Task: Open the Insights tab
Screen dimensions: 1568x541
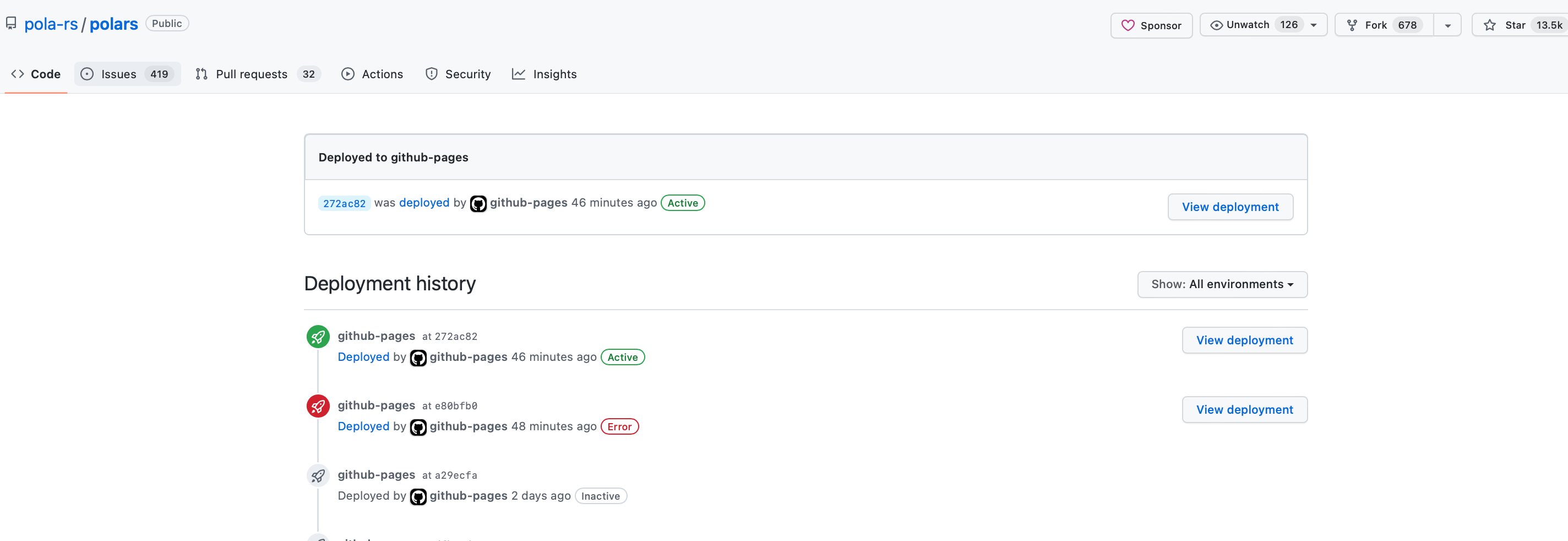Action: 545,74
